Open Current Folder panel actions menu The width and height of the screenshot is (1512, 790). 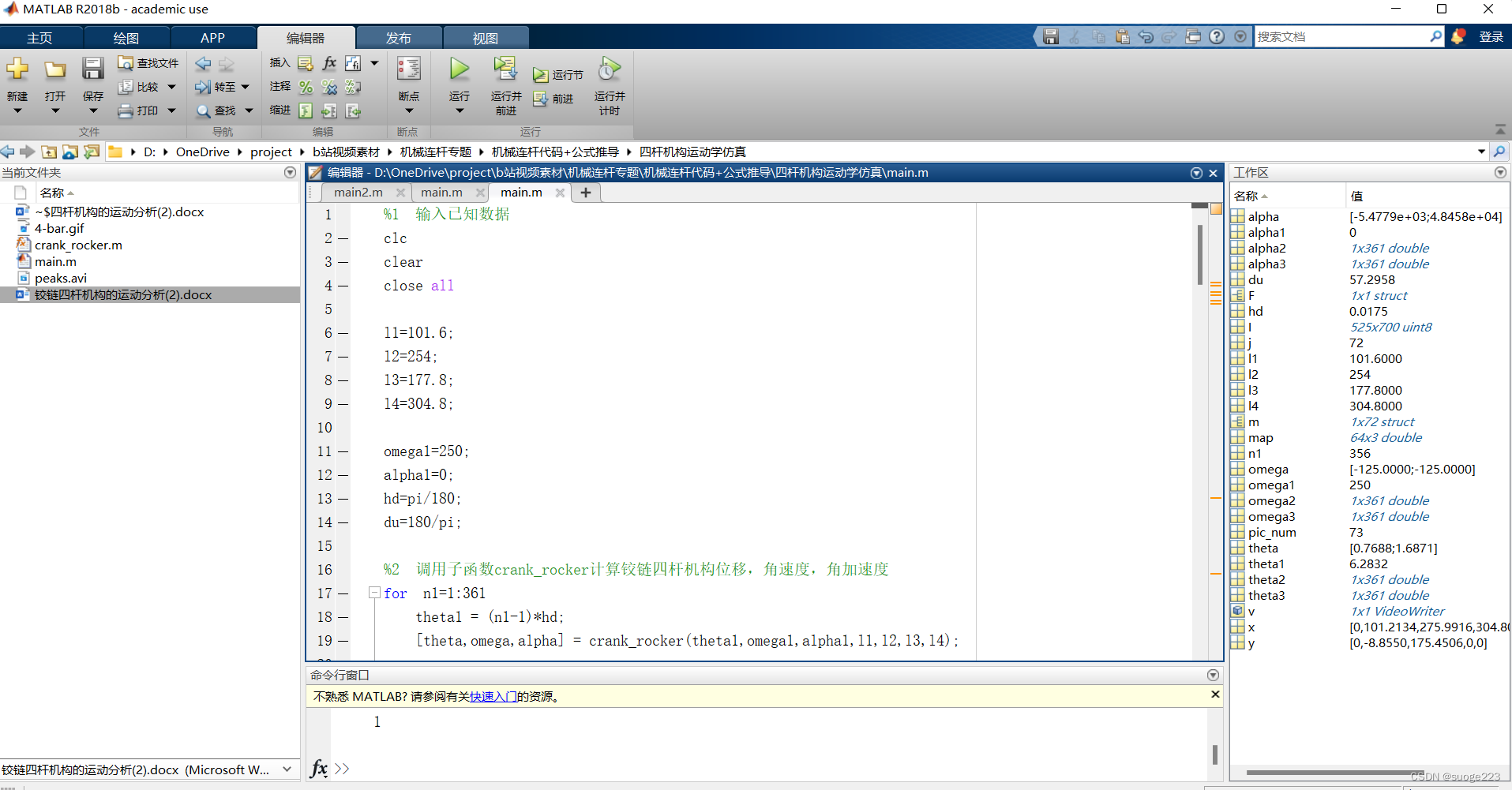(290, 172)
